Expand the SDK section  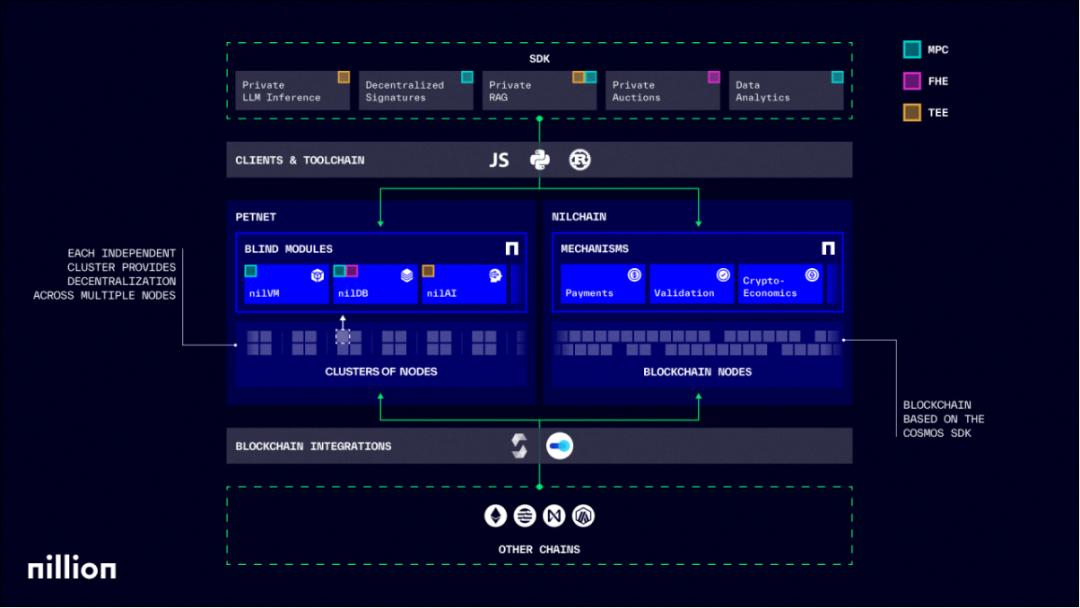tap(542, 59)
